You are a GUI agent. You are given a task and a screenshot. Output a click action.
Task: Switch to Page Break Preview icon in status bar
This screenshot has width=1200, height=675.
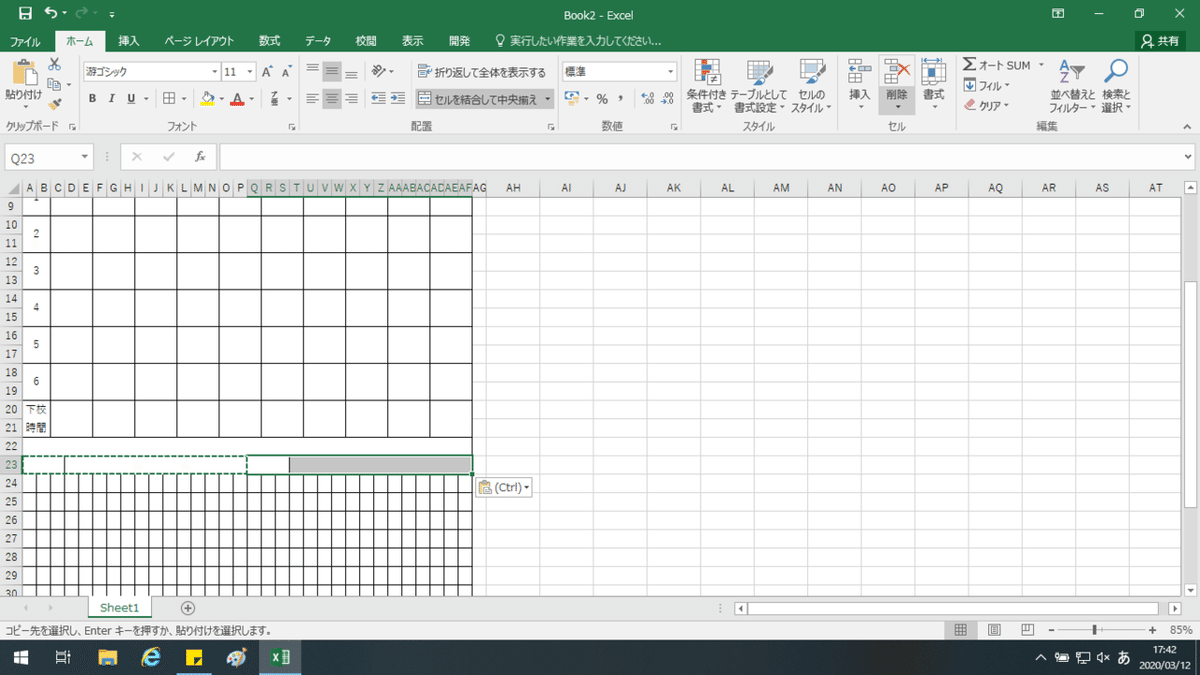[1027, 630]
